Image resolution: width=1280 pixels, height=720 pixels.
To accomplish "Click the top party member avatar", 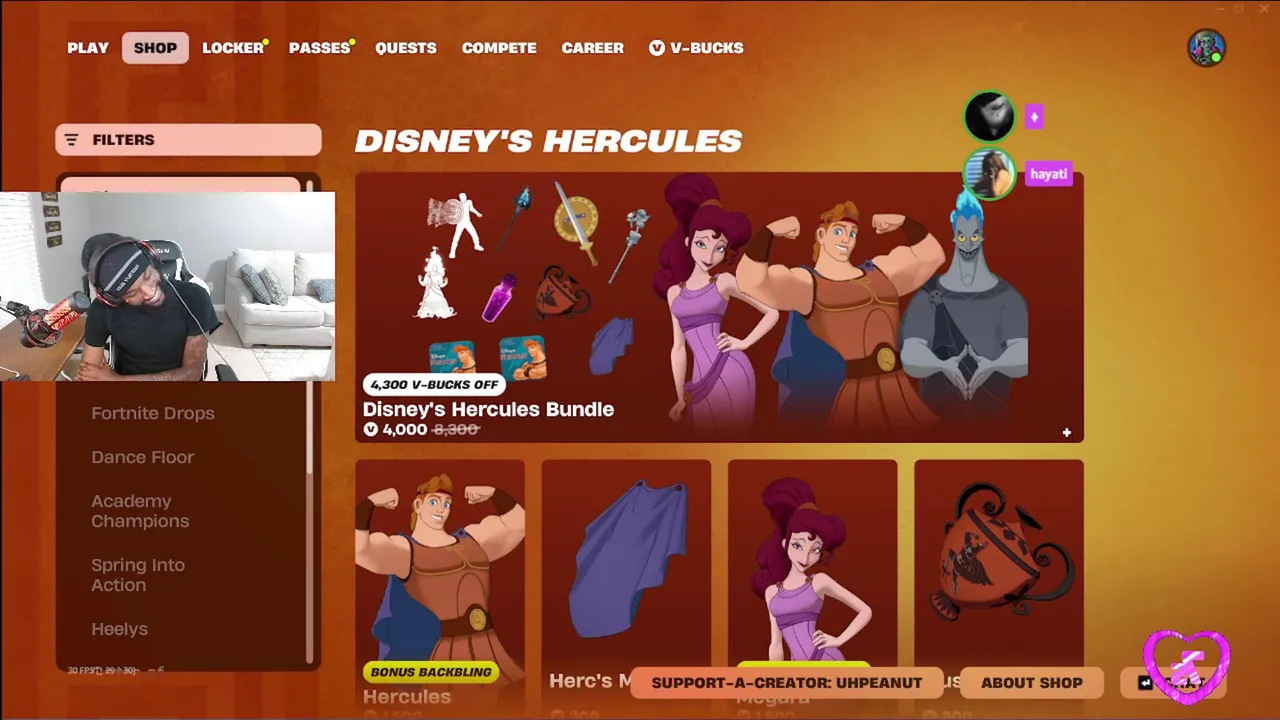I will pos(989,117).
